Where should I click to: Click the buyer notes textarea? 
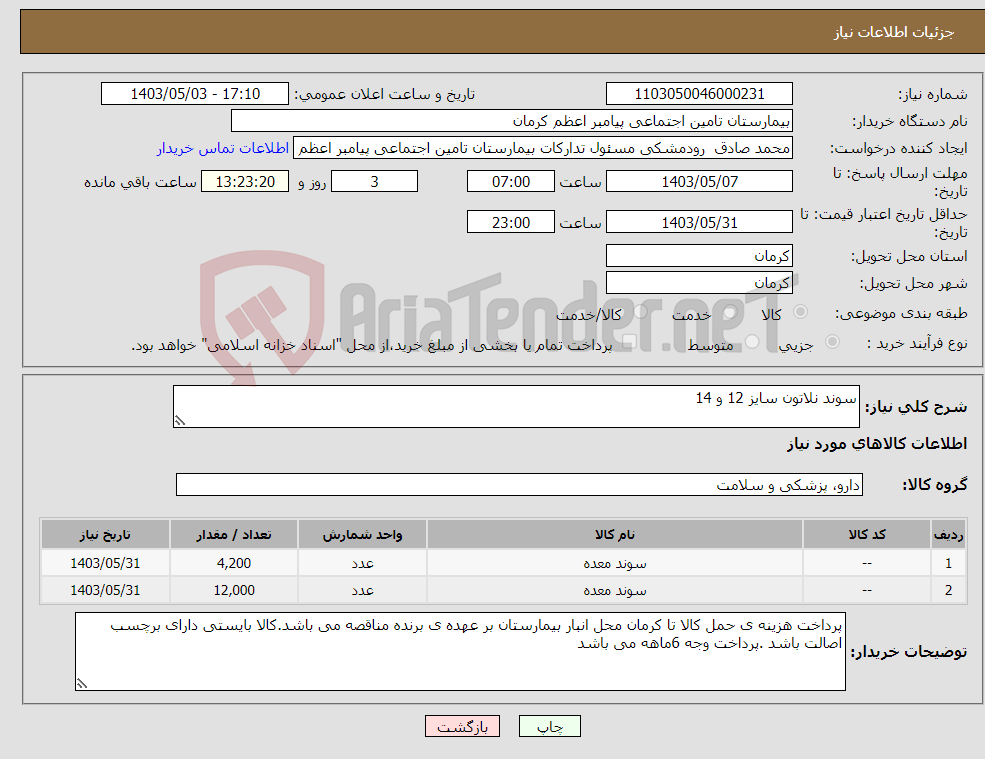tap(460, 652)
